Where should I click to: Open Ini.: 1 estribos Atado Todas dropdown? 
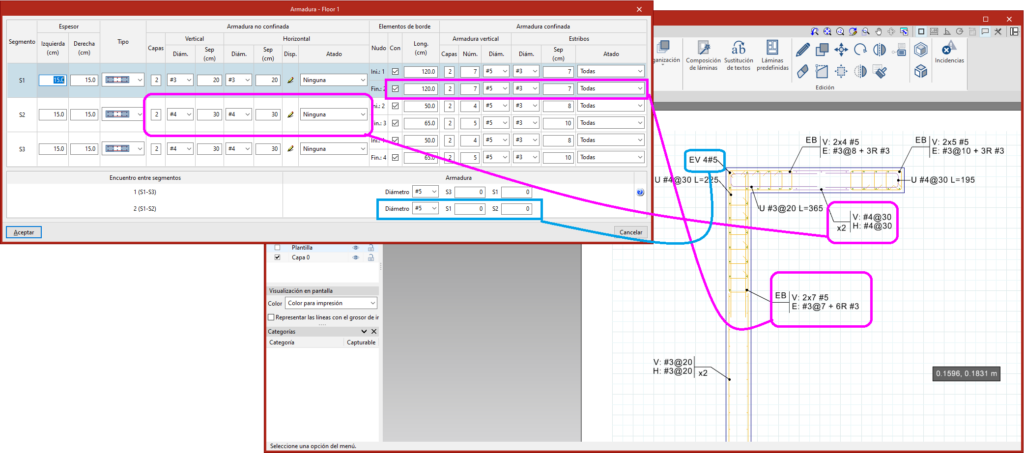611,71
